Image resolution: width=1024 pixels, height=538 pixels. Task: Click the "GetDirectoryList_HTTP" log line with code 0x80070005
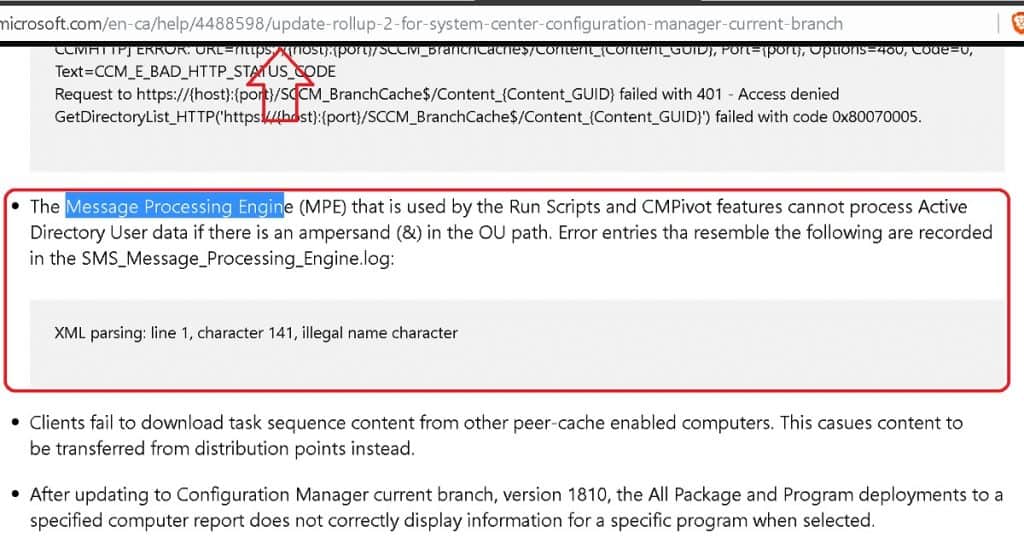(x=488, y=117)
